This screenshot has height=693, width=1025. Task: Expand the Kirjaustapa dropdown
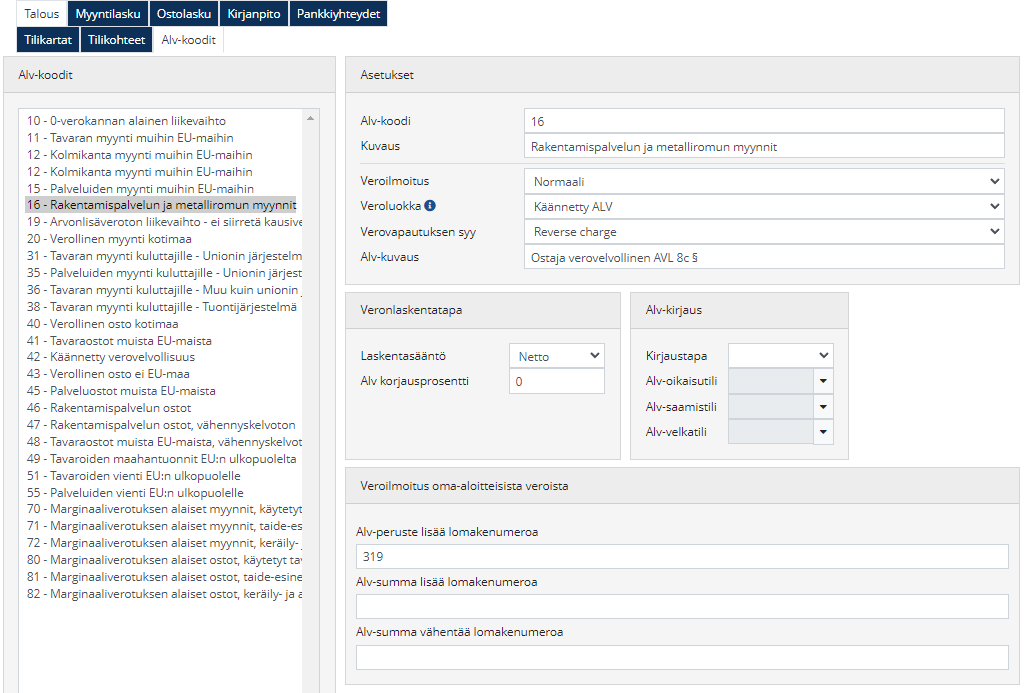pyautogui.click(x=780, y=355)
